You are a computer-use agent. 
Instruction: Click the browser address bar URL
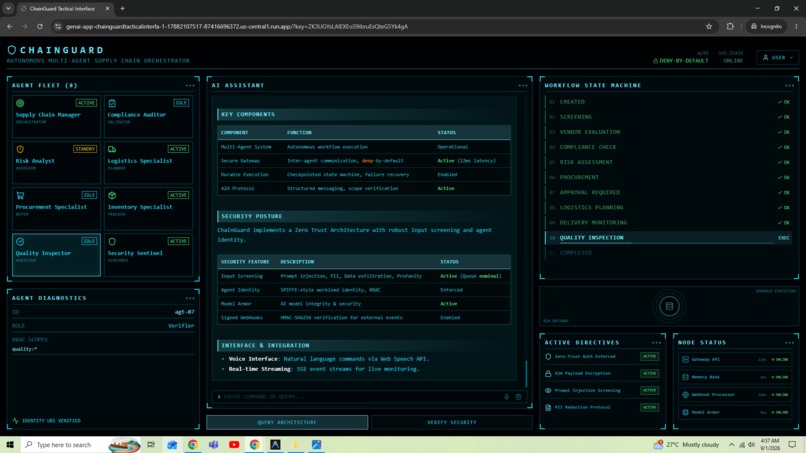[x=236, y=26]
